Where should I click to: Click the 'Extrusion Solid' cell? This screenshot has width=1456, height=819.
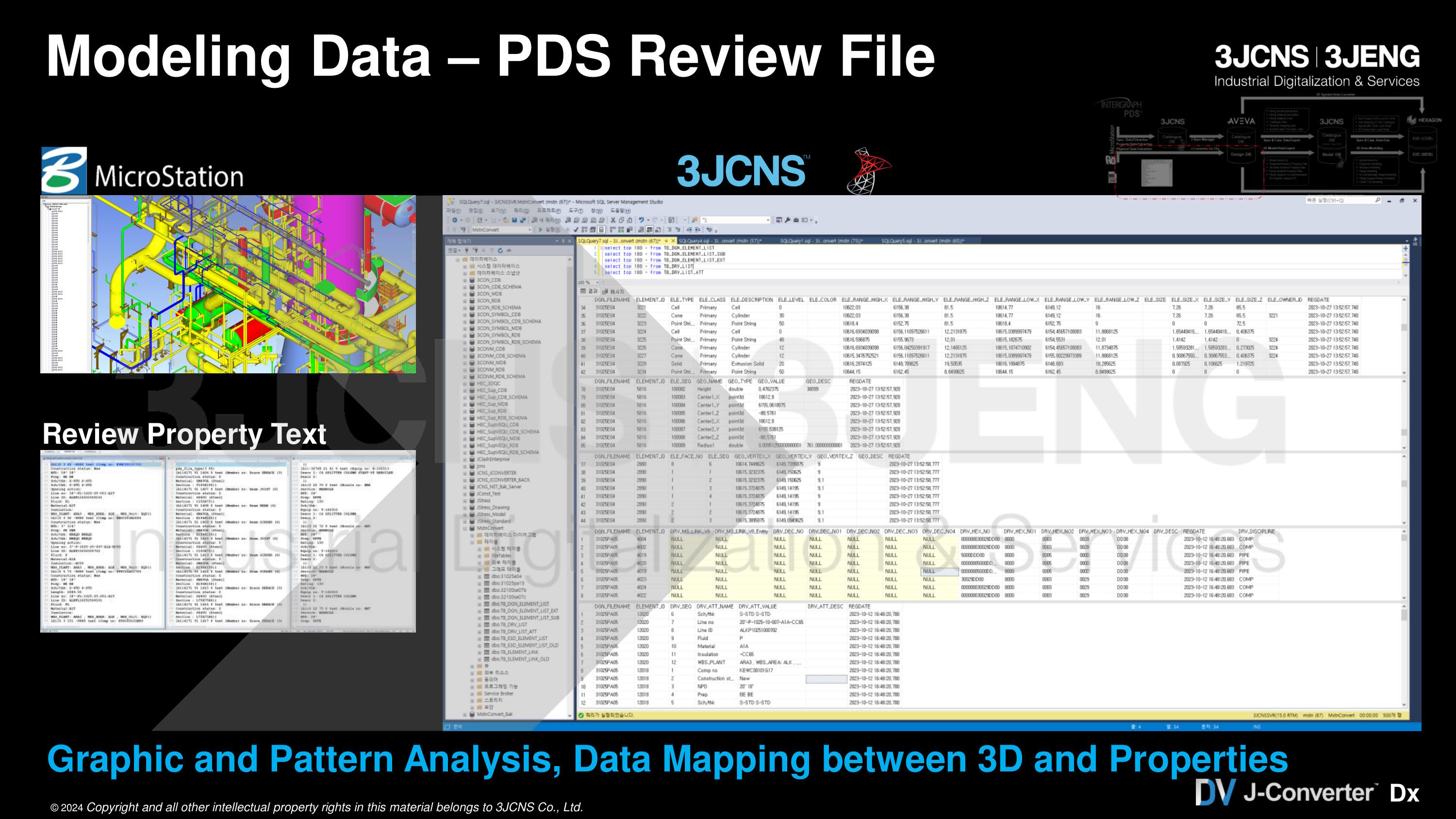[x=747, y=364]
